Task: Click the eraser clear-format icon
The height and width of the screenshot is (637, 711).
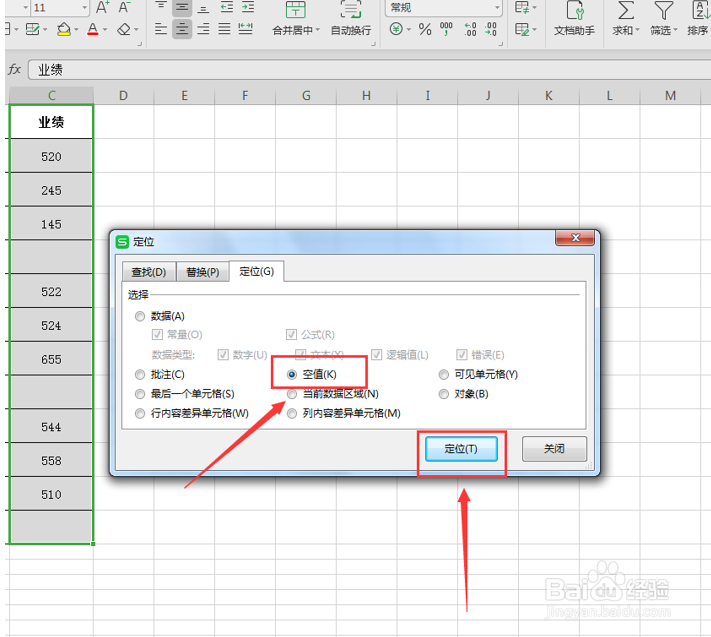Action: 123,29
